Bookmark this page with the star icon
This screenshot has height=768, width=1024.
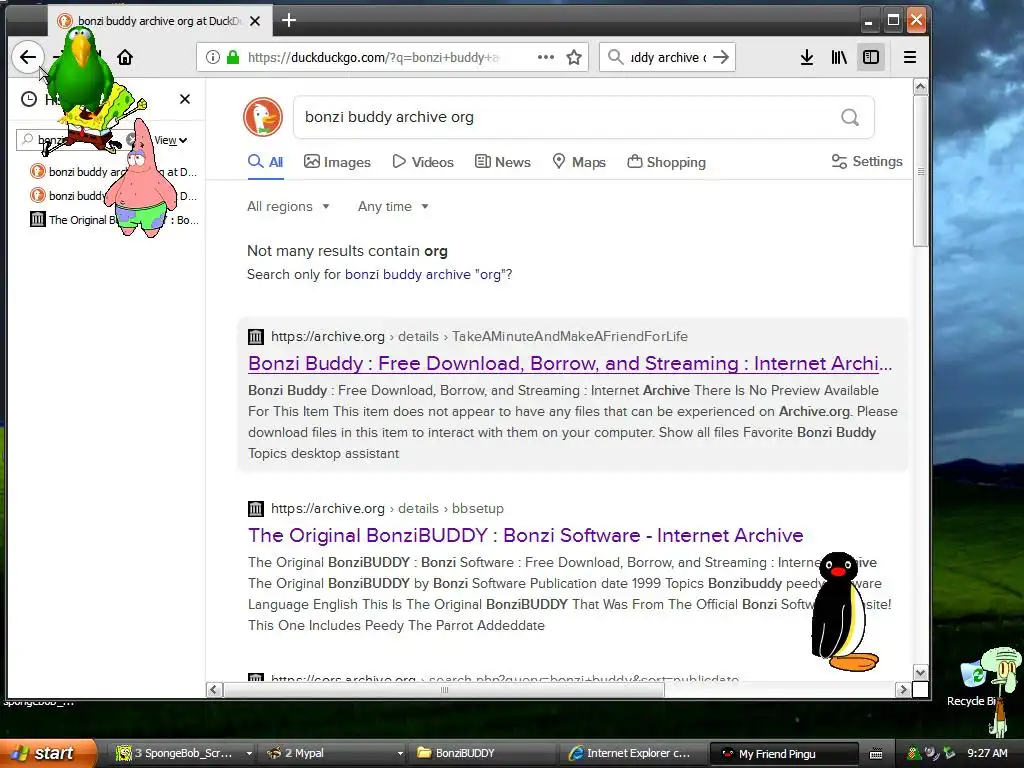coord(574,57)
